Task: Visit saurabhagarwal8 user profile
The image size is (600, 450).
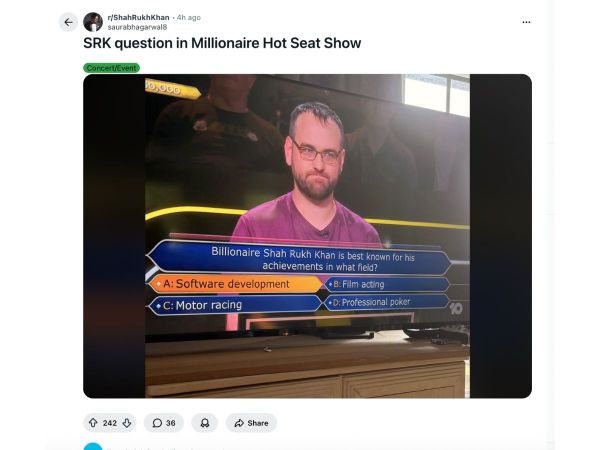Action: tap(137, 27)
